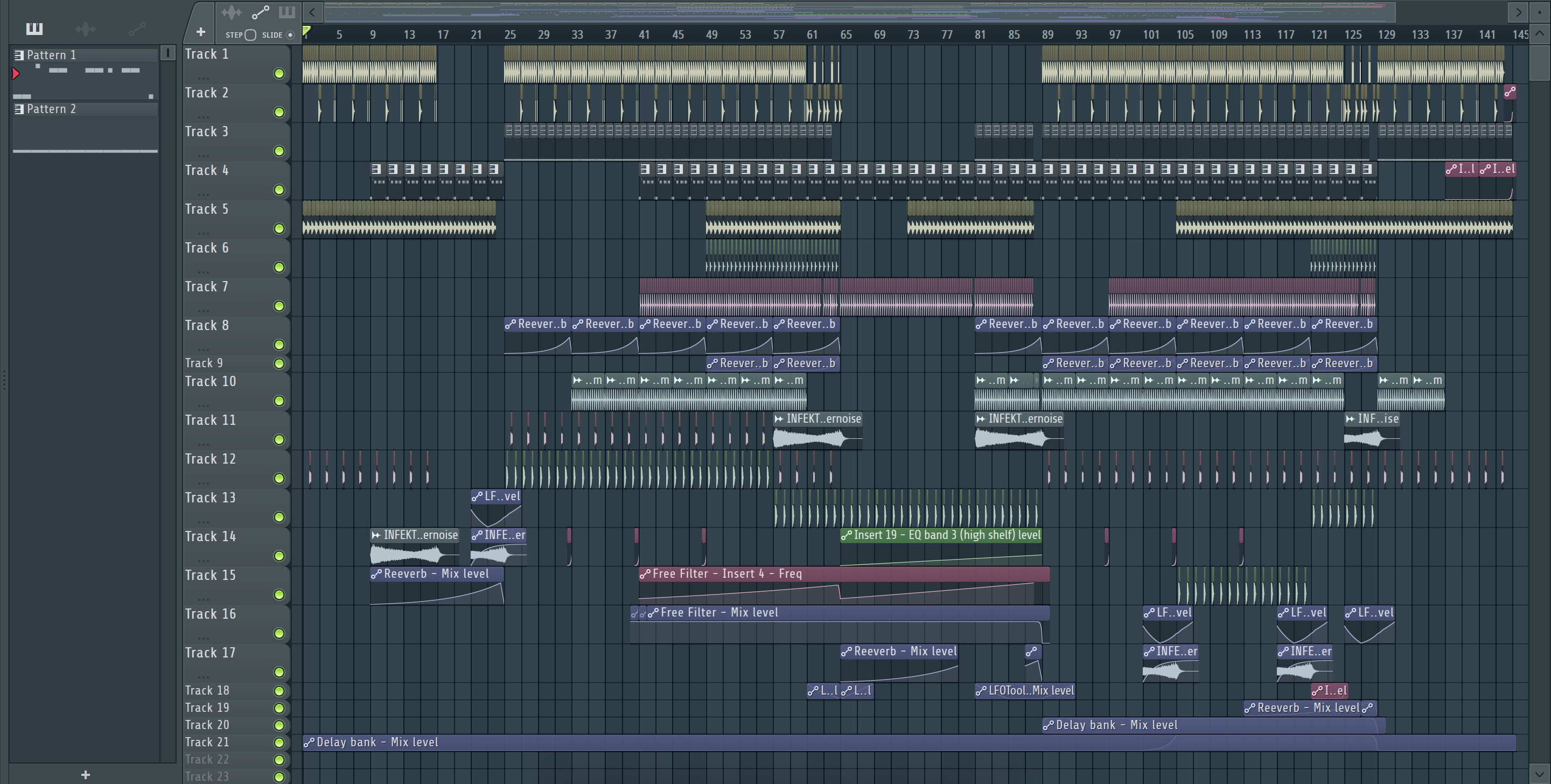Click the green playhead marker at bar 1
Viewport: 1551px width, 784px height.
click(306, 31)
